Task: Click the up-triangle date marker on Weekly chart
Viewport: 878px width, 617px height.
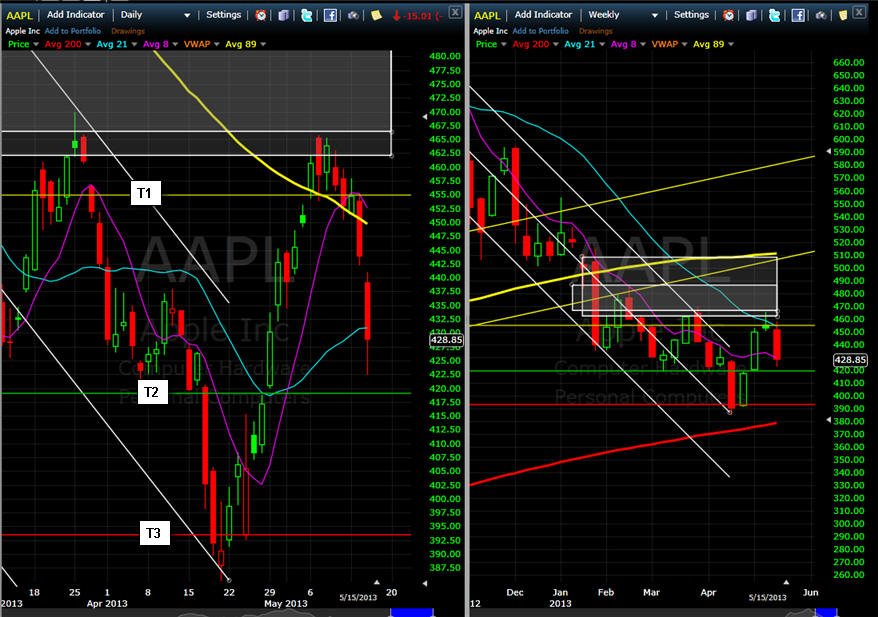Action: 786,583
